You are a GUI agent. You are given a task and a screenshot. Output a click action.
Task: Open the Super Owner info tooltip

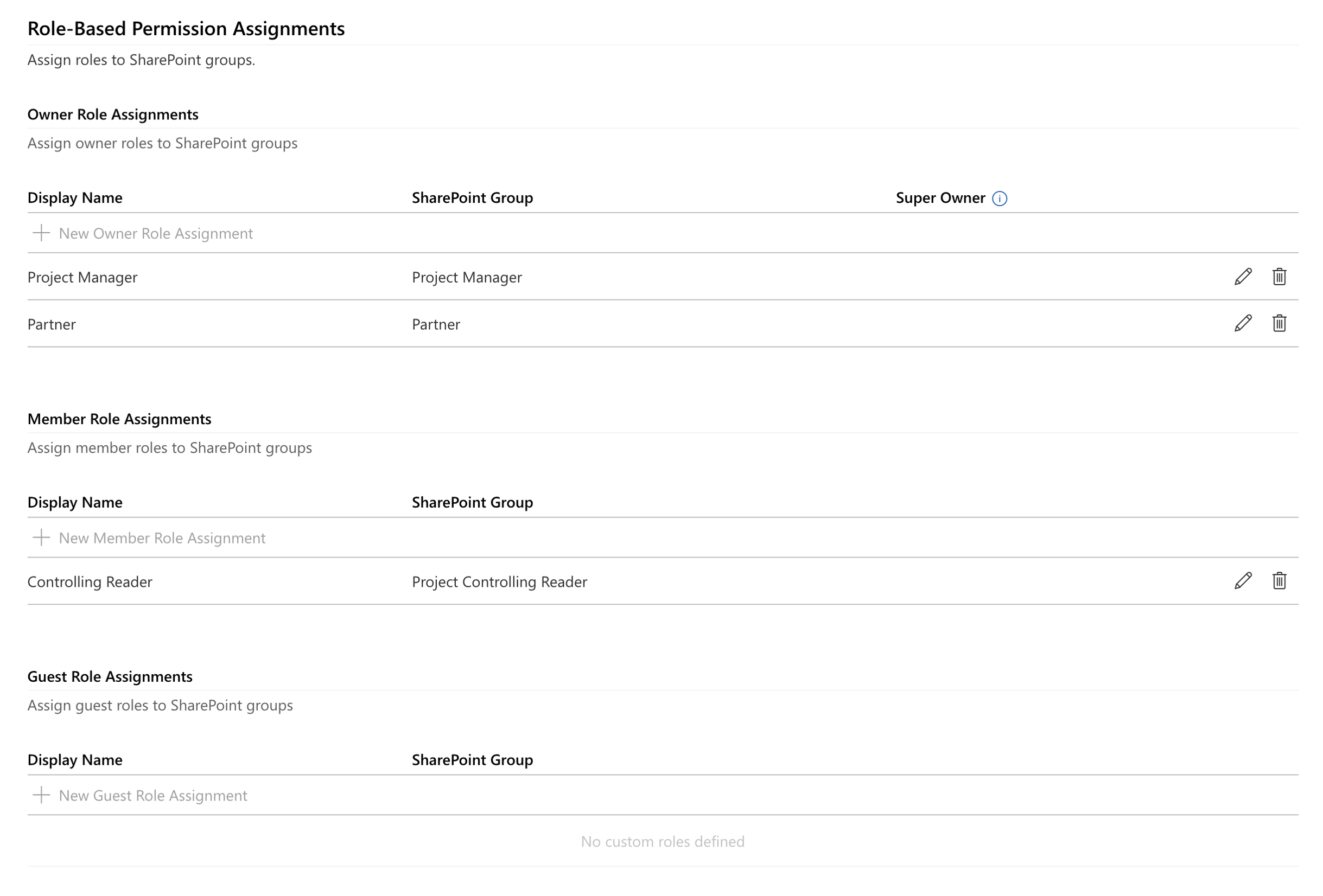pos(1000,198)
